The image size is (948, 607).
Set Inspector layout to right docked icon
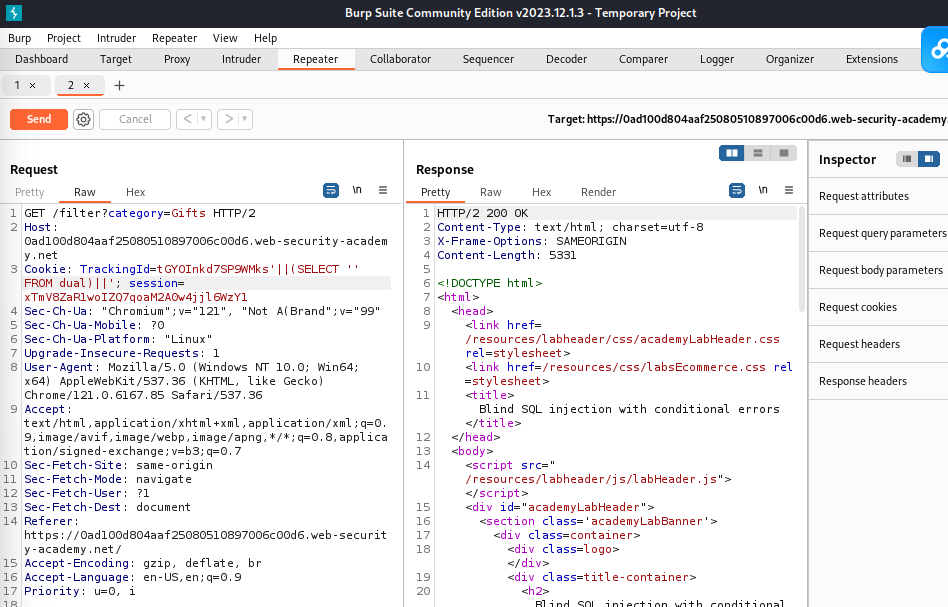tap(929, 159)
